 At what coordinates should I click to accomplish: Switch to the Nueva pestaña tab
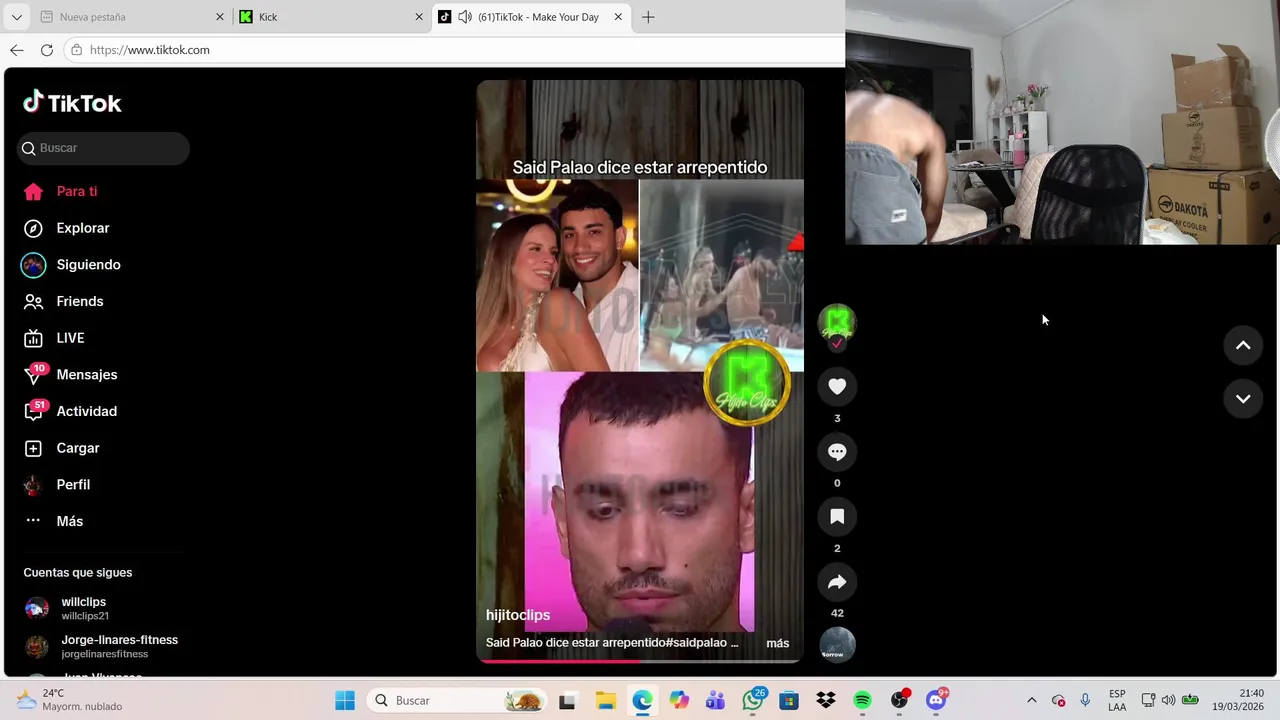[x=130, y=17]
